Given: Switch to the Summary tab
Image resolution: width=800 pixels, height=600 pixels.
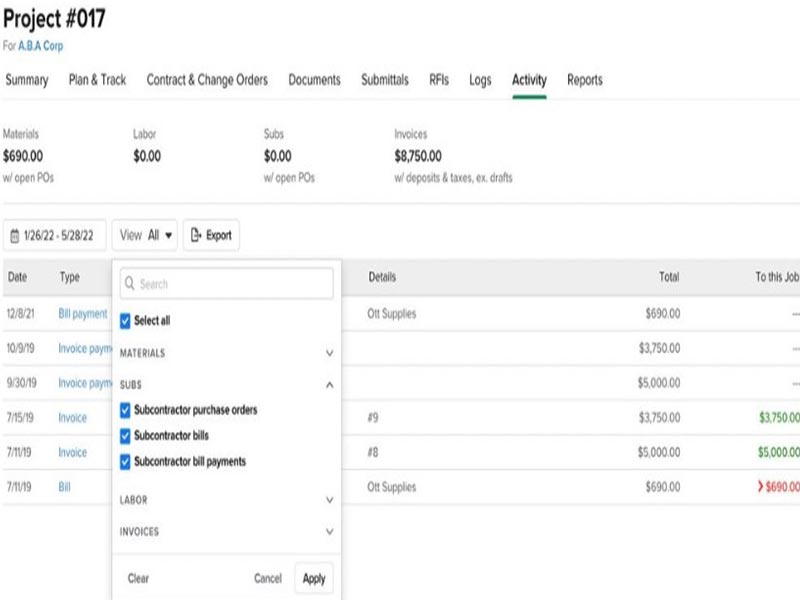Looking at the screenshot, I should point(27,80).
